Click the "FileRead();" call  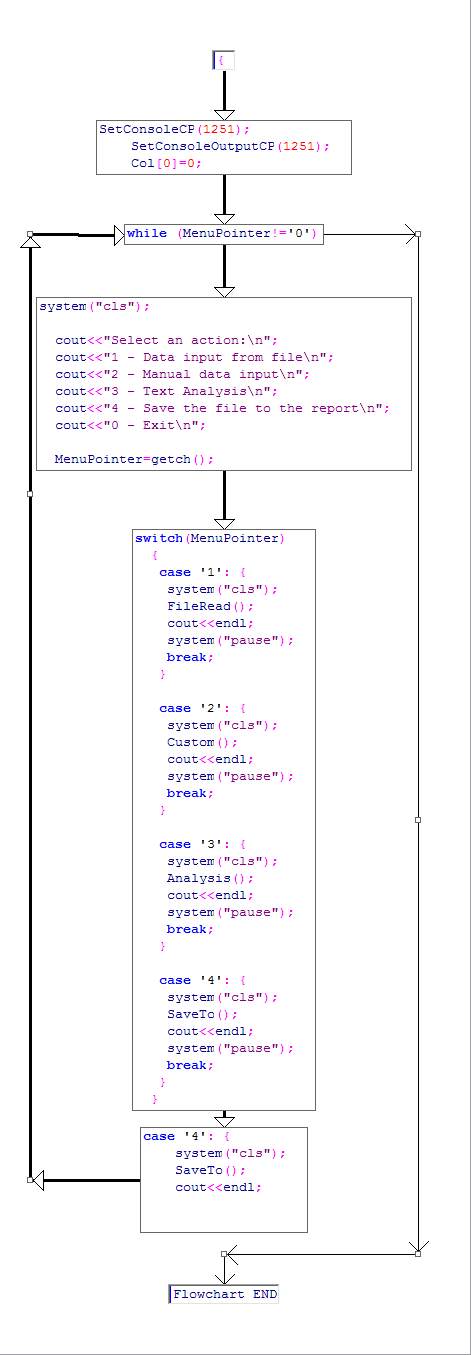(x=211, y=606)
